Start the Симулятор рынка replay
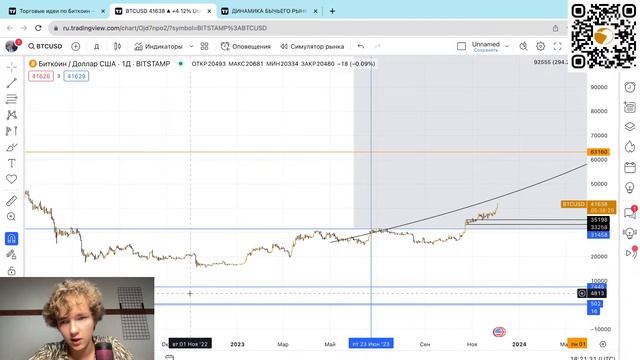640x360 pixels. [x=312, y=47]
